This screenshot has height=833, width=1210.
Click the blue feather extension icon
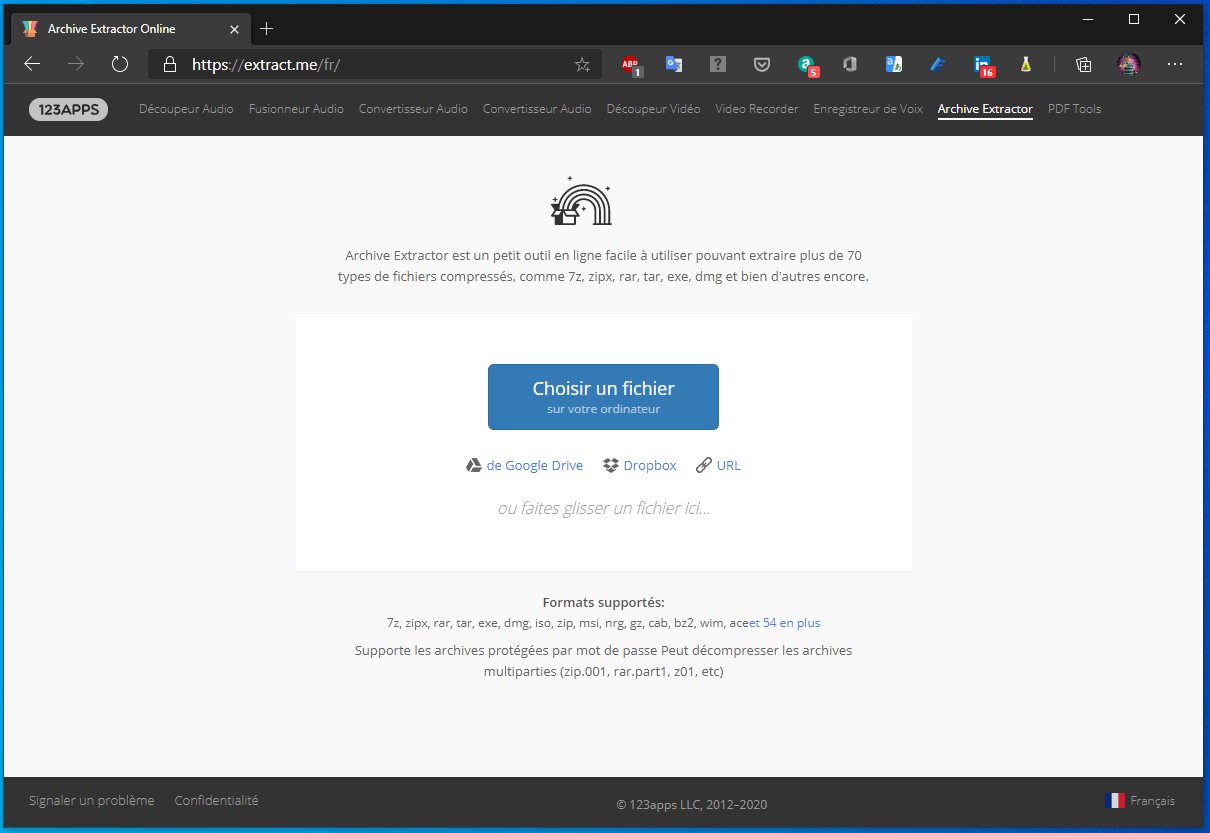pyautogui.click(x=938, y=64)
